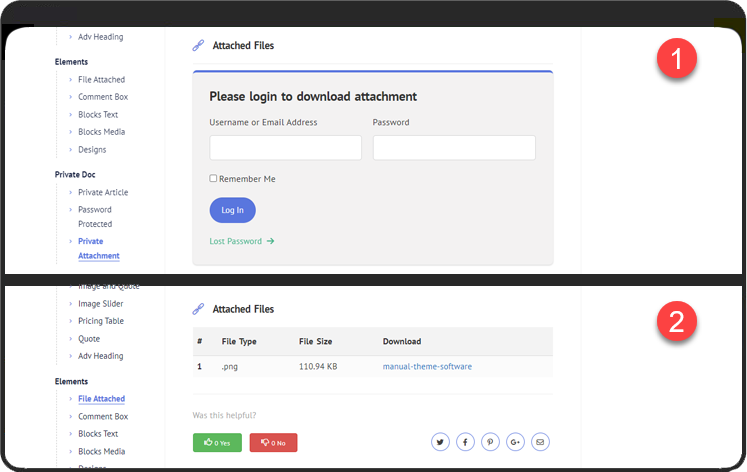The image size is (747, 472).
Task: Click the chevron beside Password Protected
Action: (70, 210)
